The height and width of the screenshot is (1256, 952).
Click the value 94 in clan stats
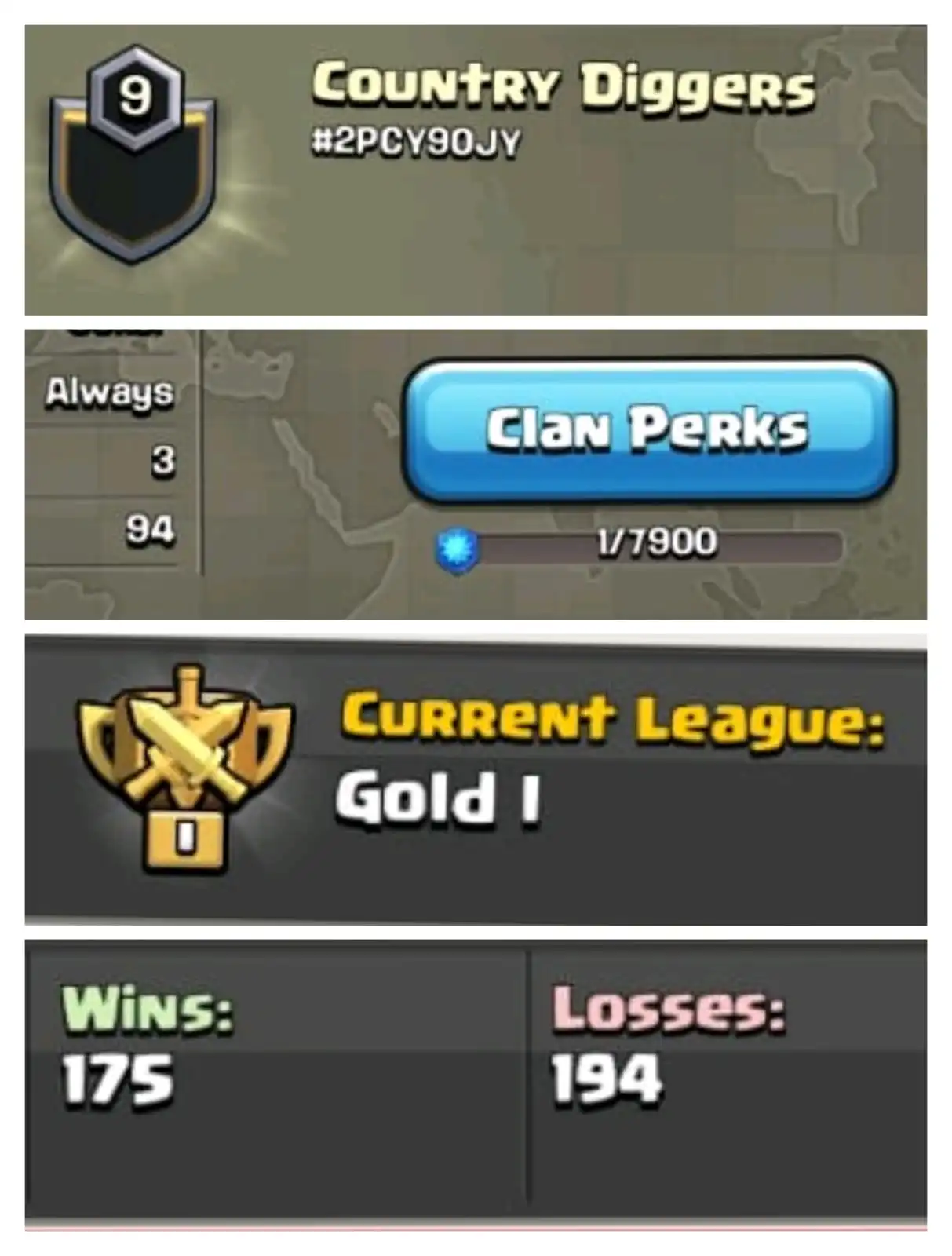click(150, 530)
